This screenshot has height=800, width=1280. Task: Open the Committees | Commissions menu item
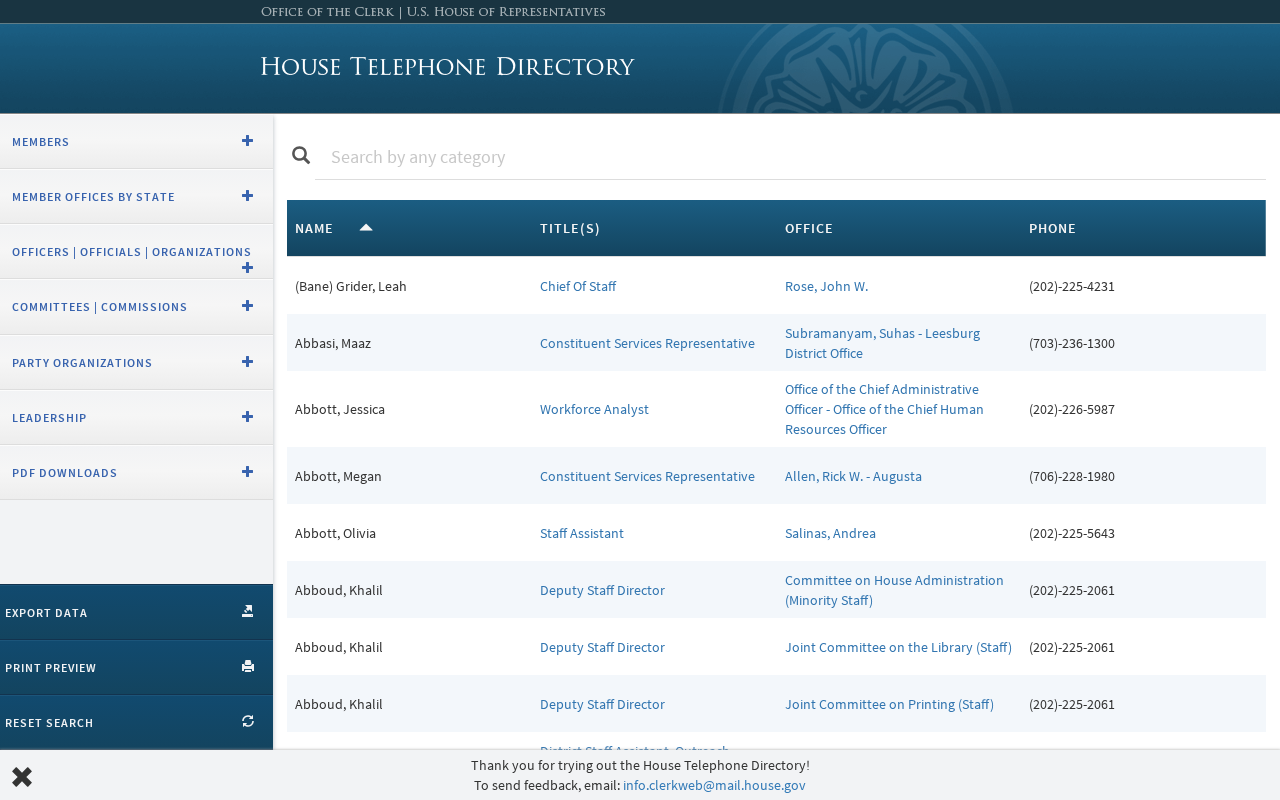click(x=136, y=307)
